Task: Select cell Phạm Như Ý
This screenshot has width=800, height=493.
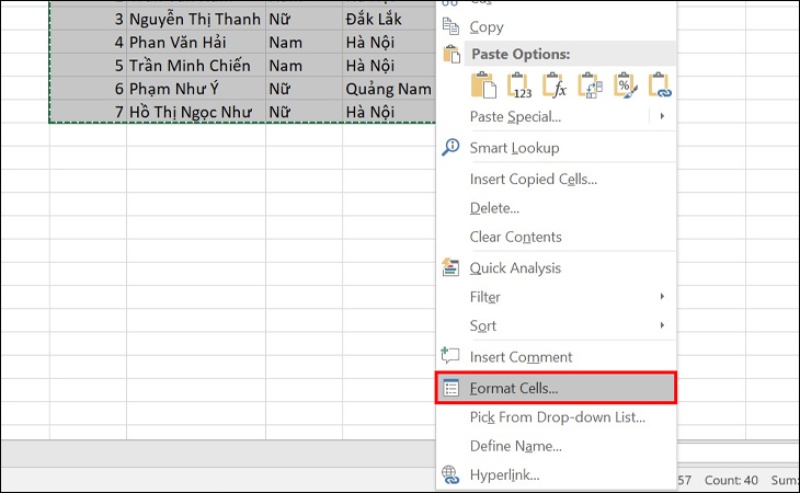Action: pyautogui.click(x=196, y=88)
